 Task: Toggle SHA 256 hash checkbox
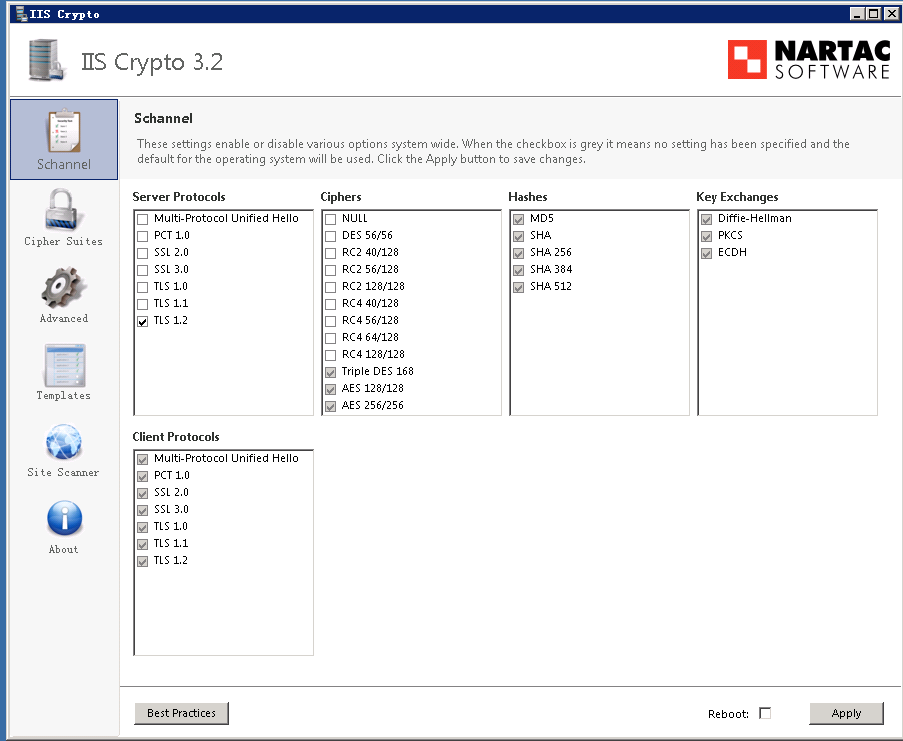pyautogui.click(x=519, y=253)
